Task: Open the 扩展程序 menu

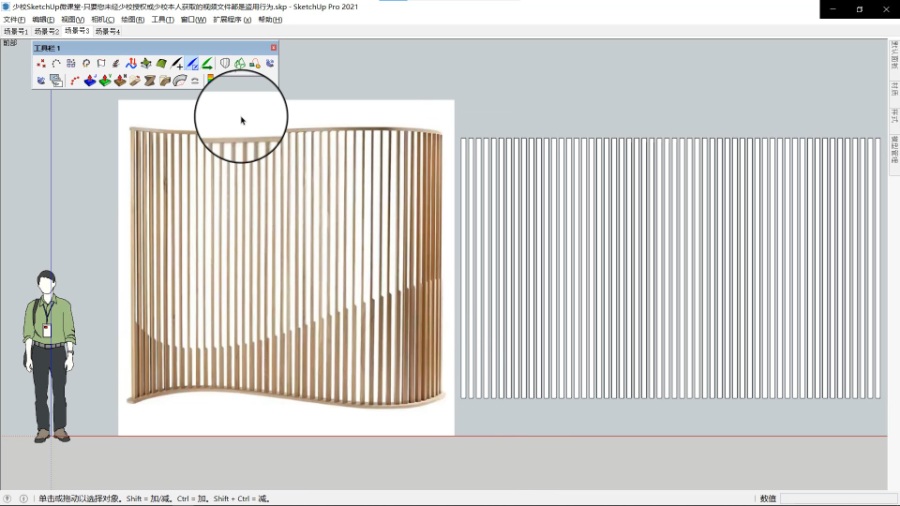Action: 232,20
